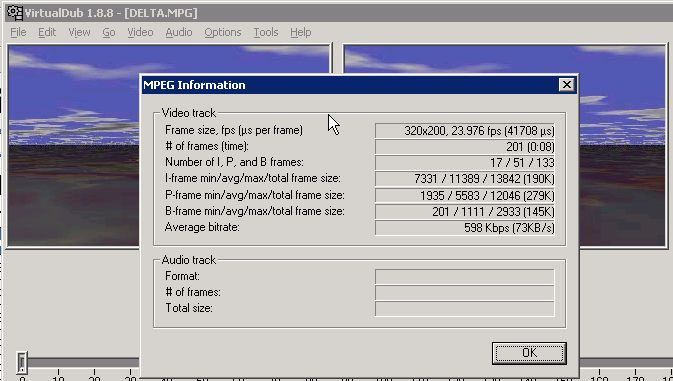
Task: Click the VirtualDub gear icon in title bar
Action: pos(15,12)
